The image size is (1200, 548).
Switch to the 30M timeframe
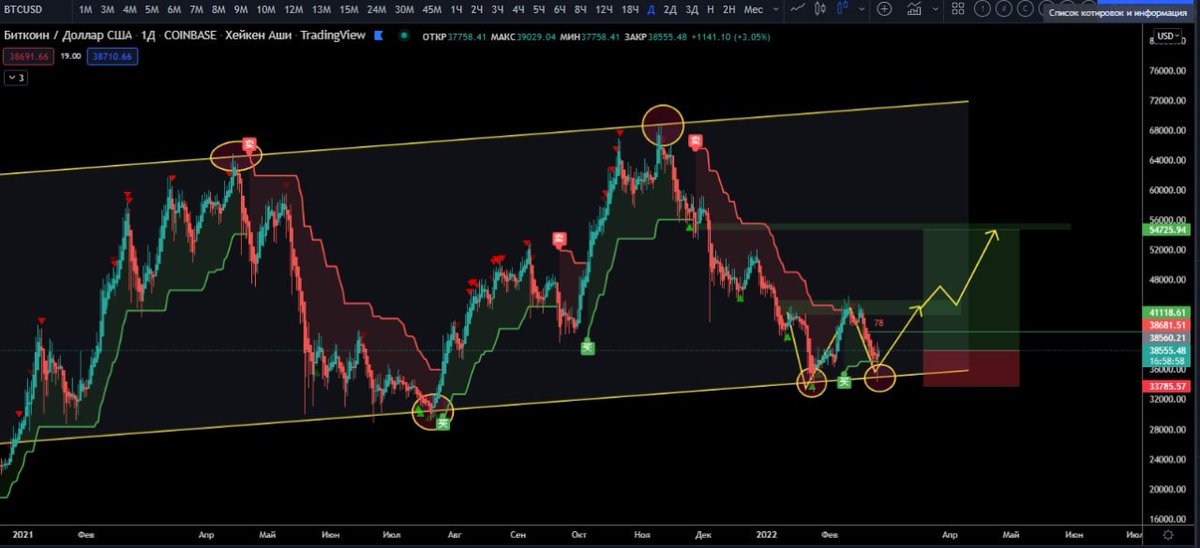(404, 9)
